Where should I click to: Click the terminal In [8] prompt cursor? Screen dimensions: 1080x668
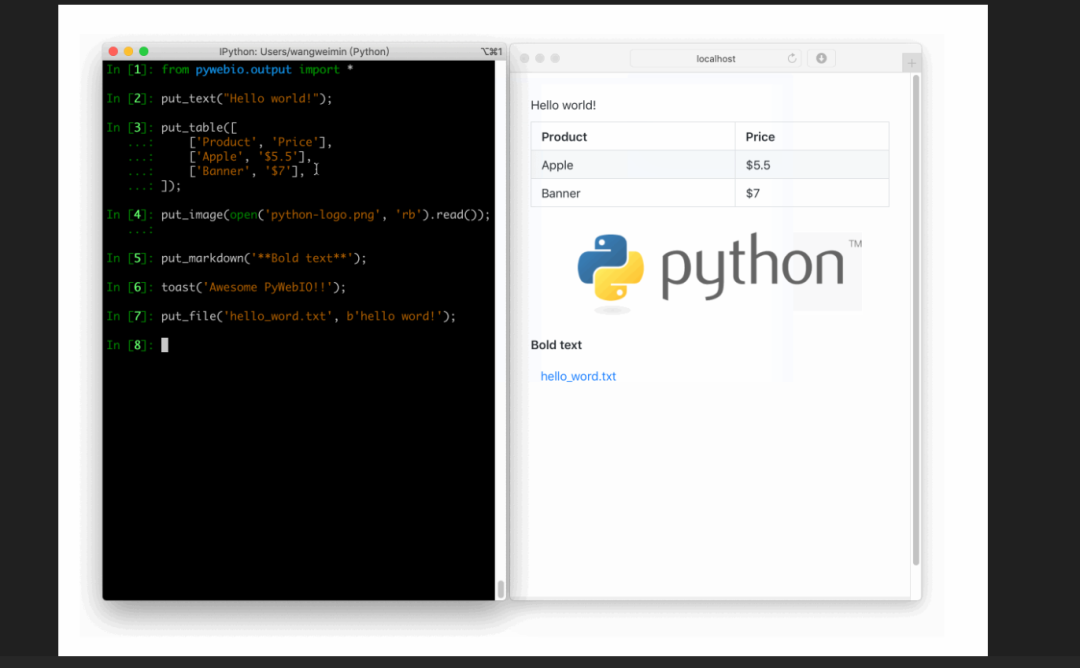coord(165,345)
